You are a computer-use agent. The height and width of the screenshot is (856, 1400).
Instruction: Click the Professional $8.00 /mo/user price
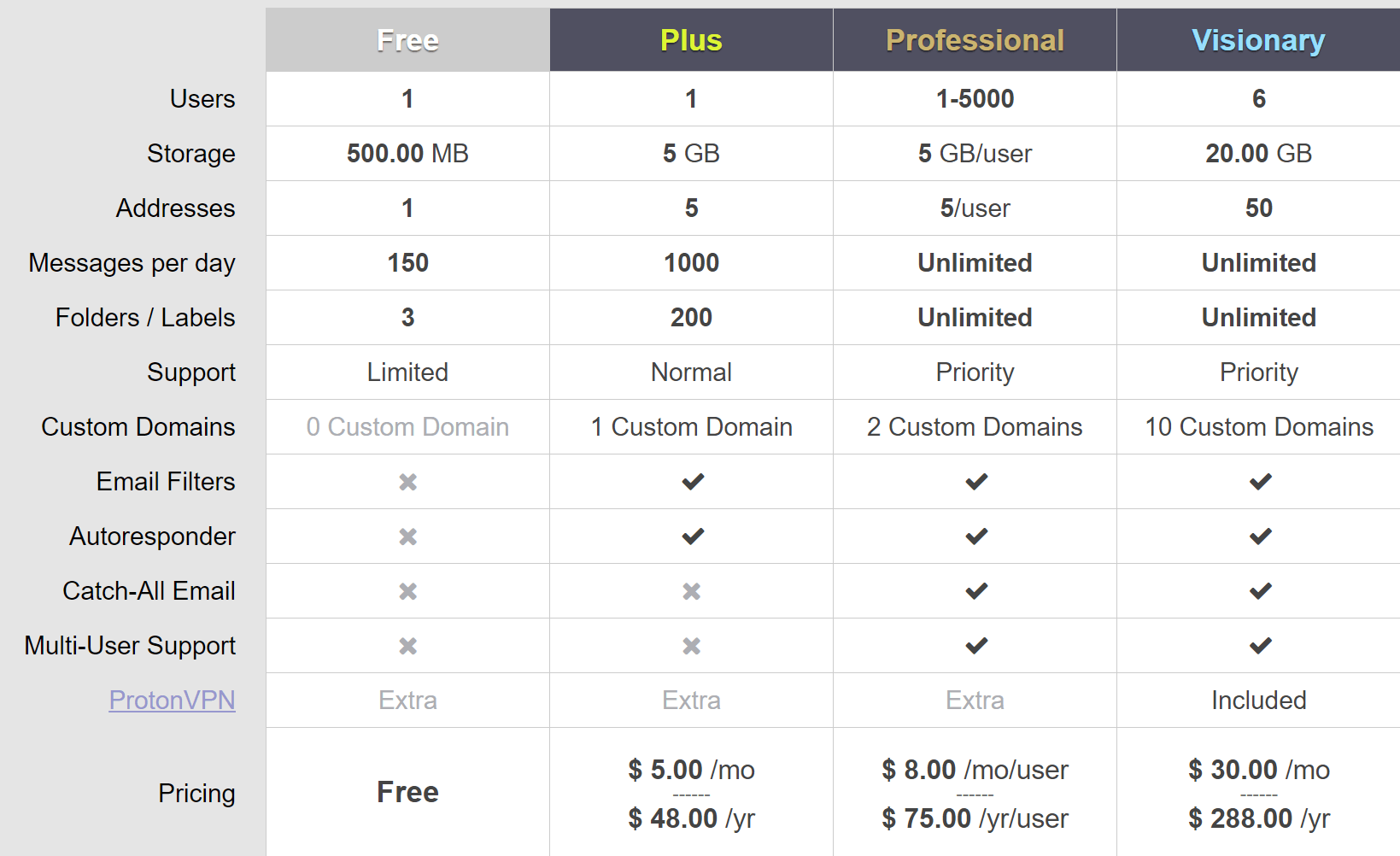pyautogui.click(x=975, y=770)
